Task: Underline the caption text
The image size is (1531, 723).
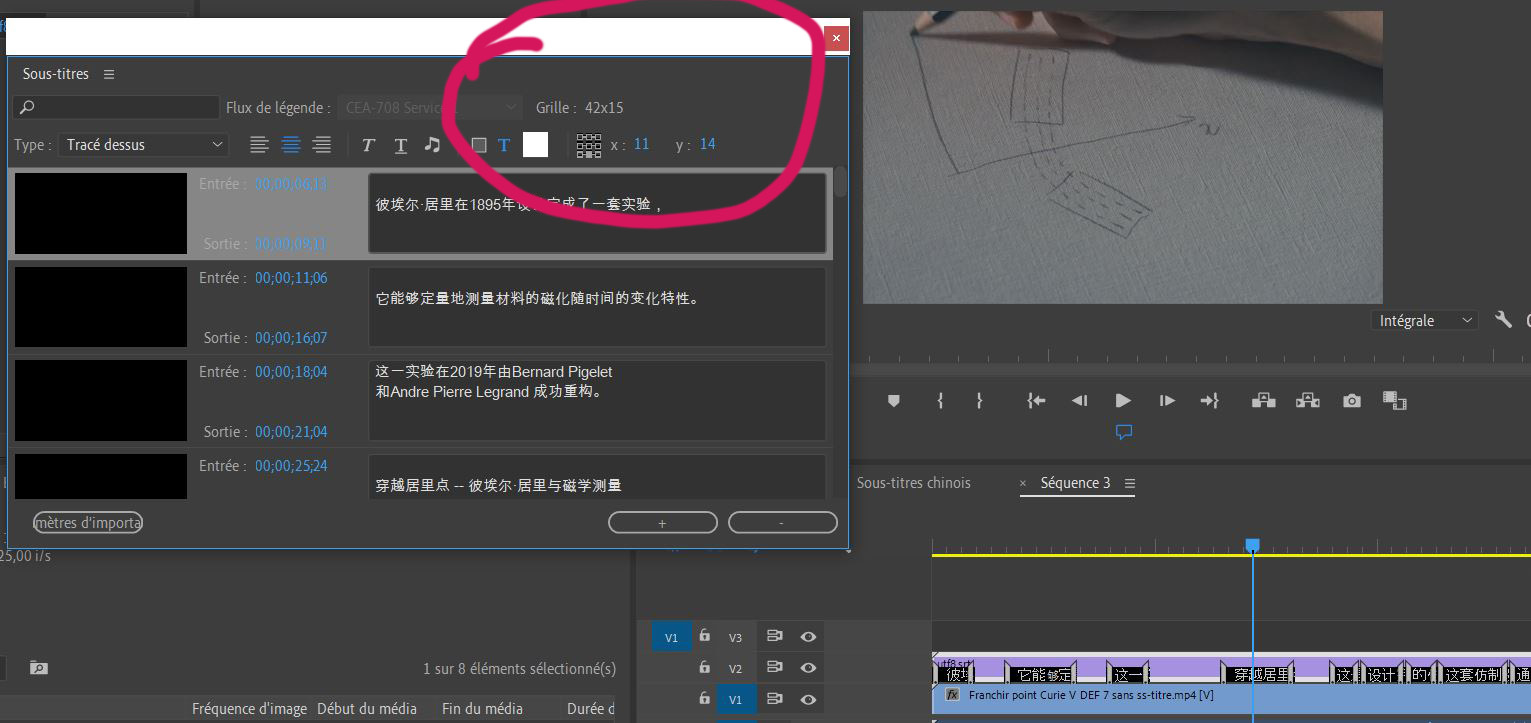Action: click(400, 145)
